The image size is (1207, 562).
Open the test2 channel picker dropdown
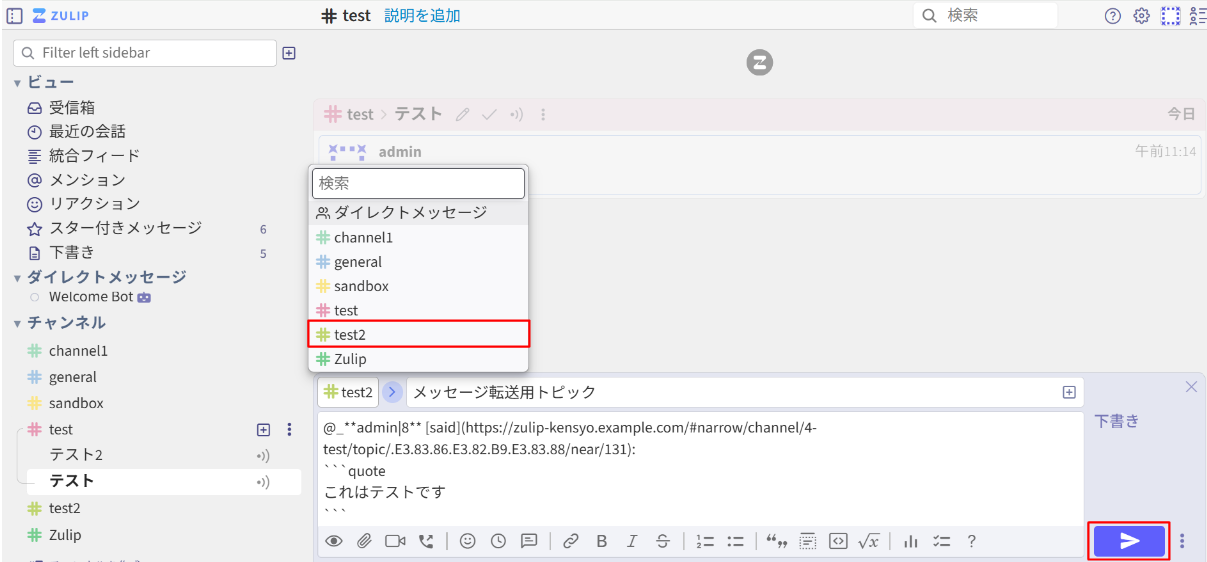point(348,392)
